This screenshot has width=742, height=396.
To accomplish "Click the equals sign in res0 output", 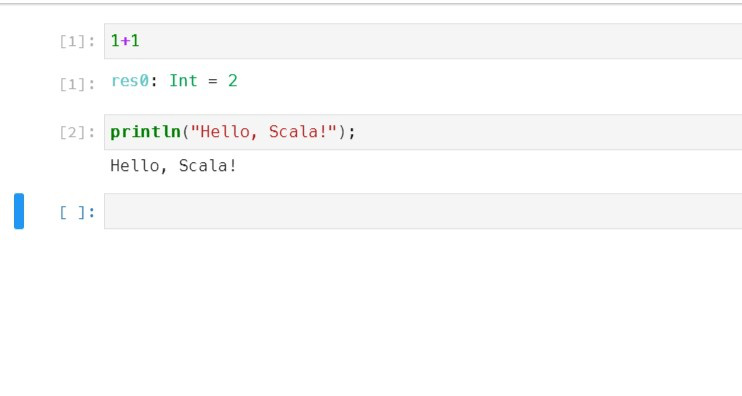I will 213,81.
